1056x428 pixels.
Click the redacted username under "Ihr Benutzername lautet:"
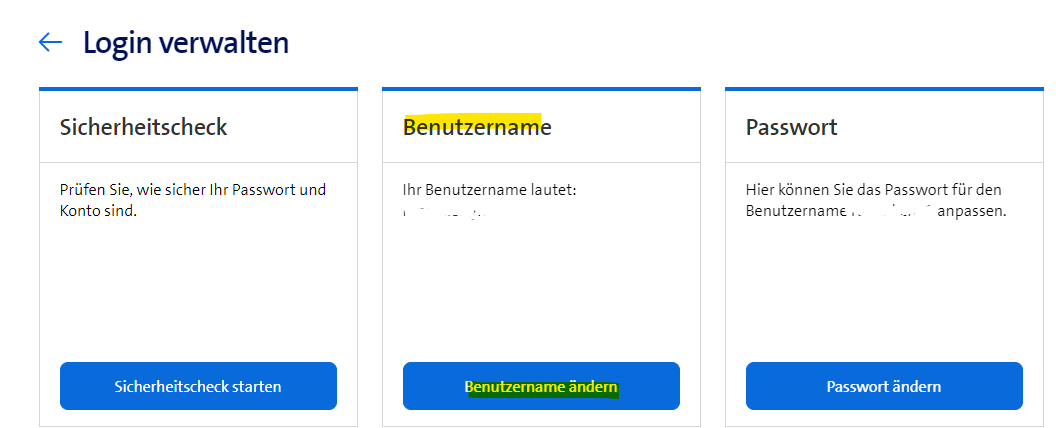click(443, 212)
